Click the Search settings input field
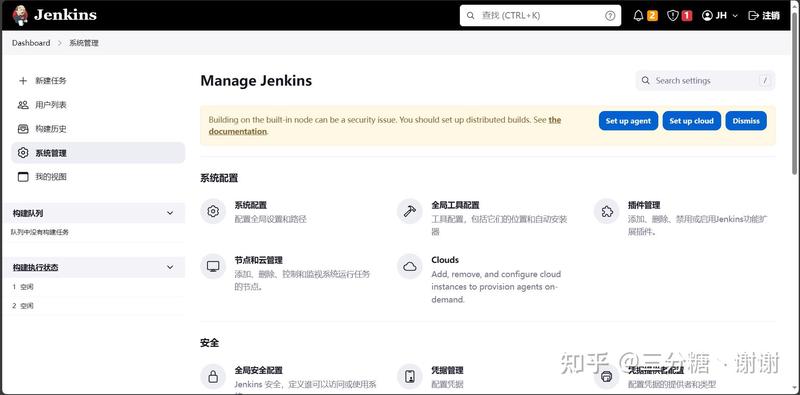This screenshot has height=395, width=800. coord(705,81)
